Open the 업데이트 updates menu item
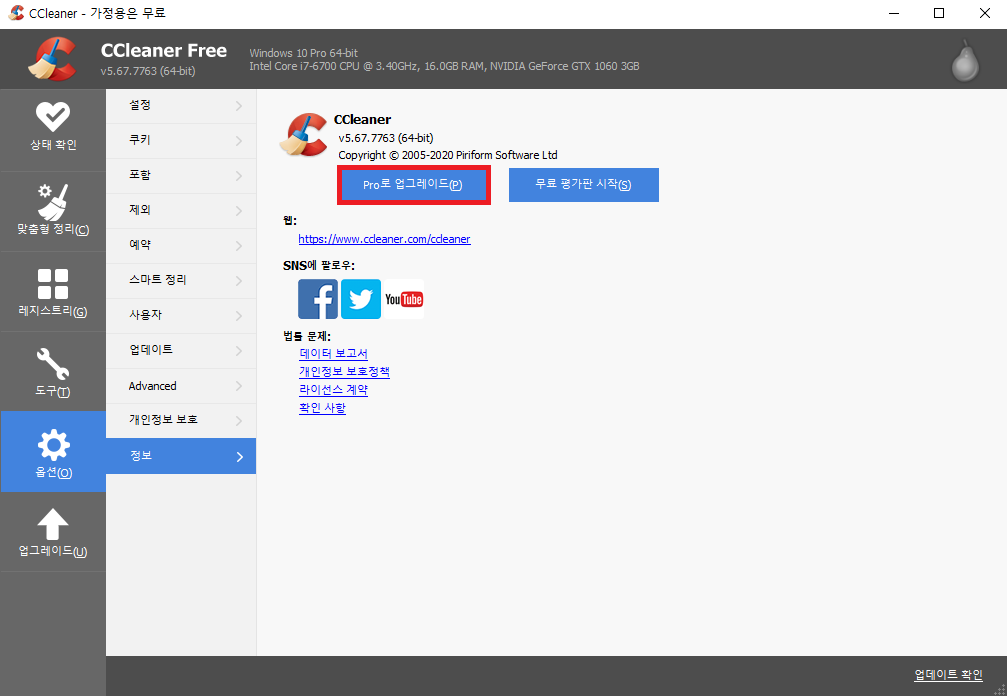 click(181, 351)
